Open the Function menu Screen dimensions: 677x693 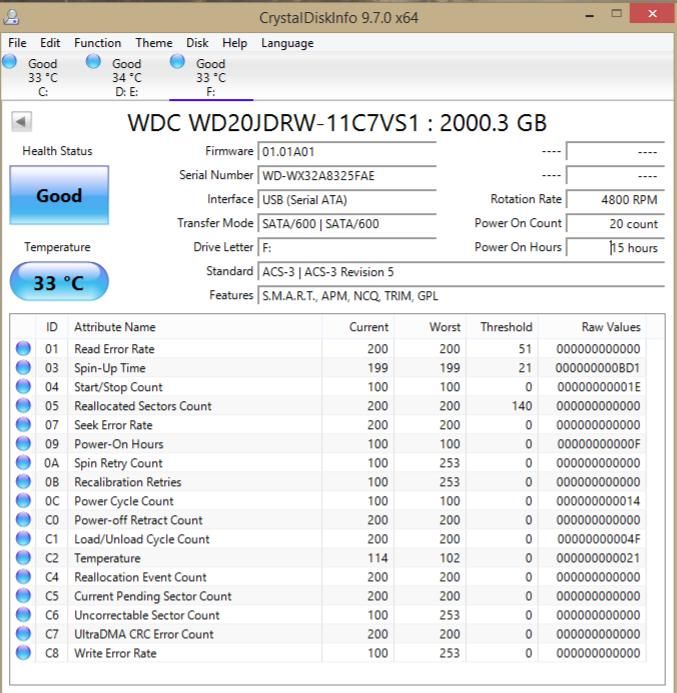click(x=98, y=43)
